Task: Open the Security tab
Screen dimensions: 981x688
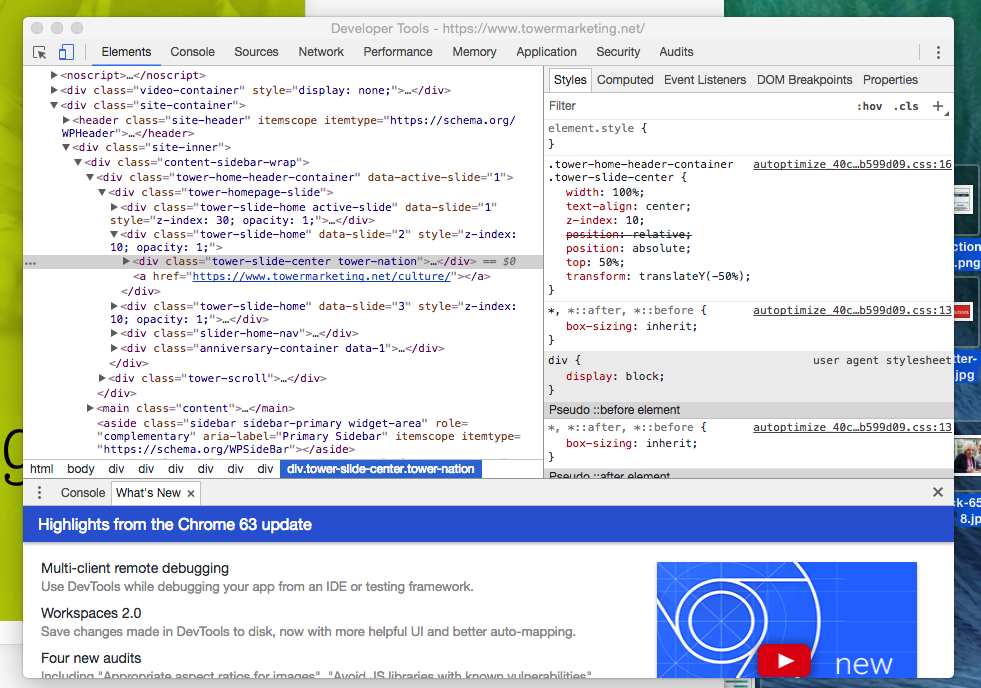Action: point(618,52)
